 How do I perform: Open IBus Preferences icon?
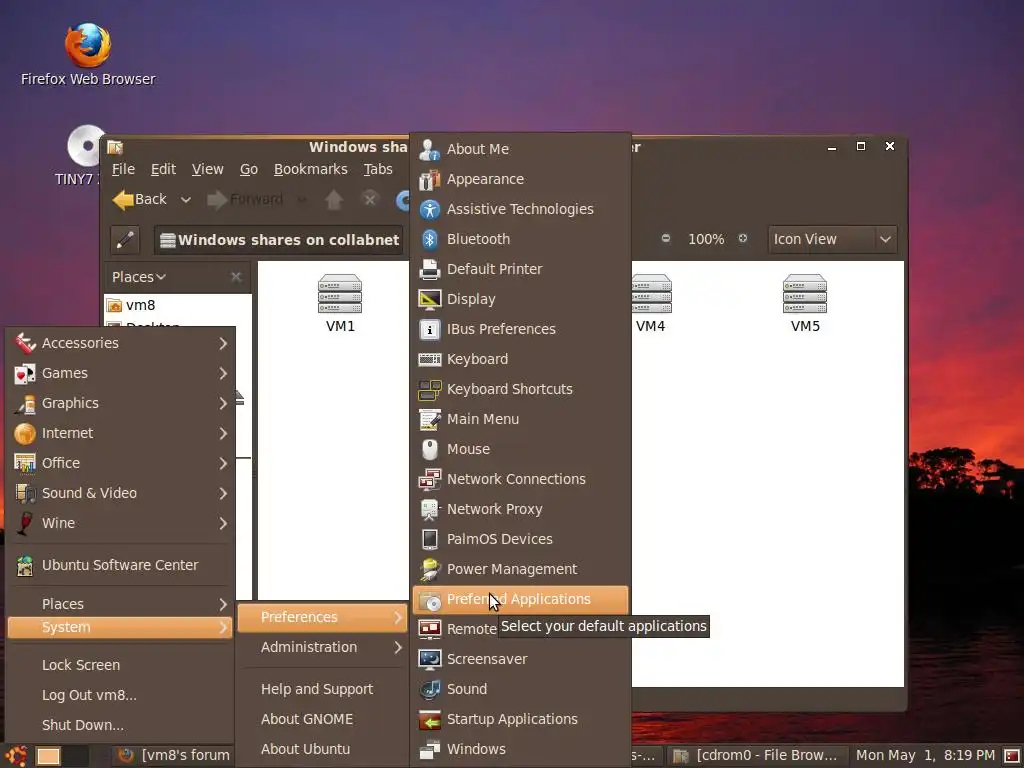click(429, 329)
